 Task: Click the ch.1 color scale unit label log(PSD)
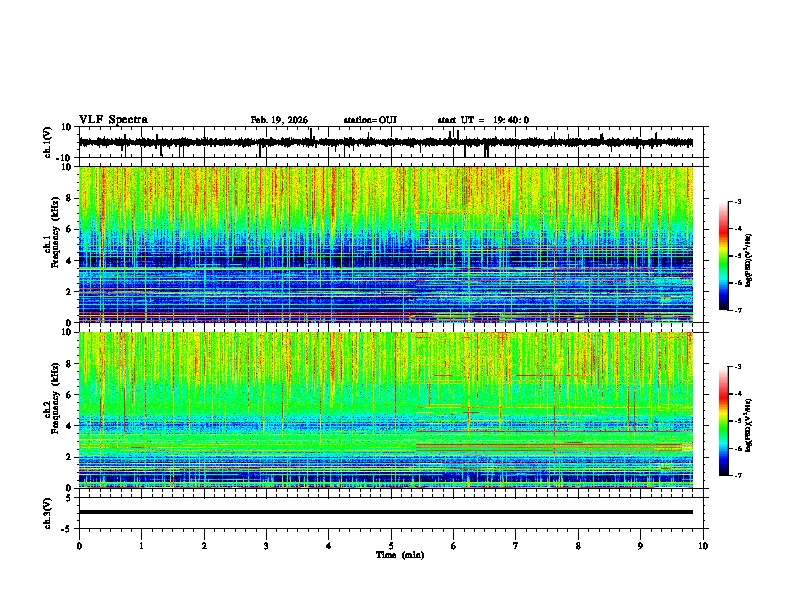(749, 261)
